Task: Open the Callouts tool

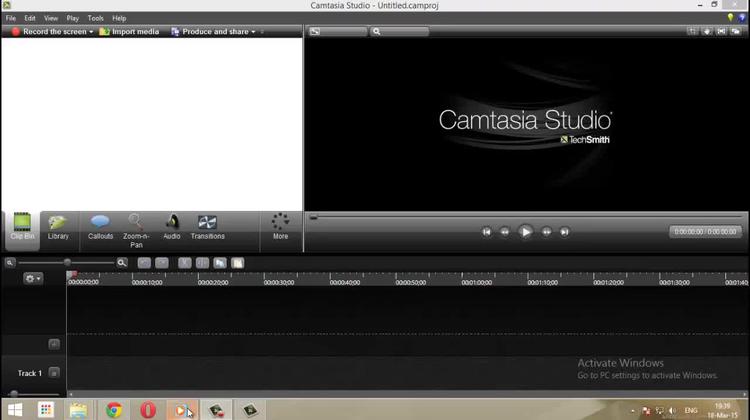Action: pos(100,227)
